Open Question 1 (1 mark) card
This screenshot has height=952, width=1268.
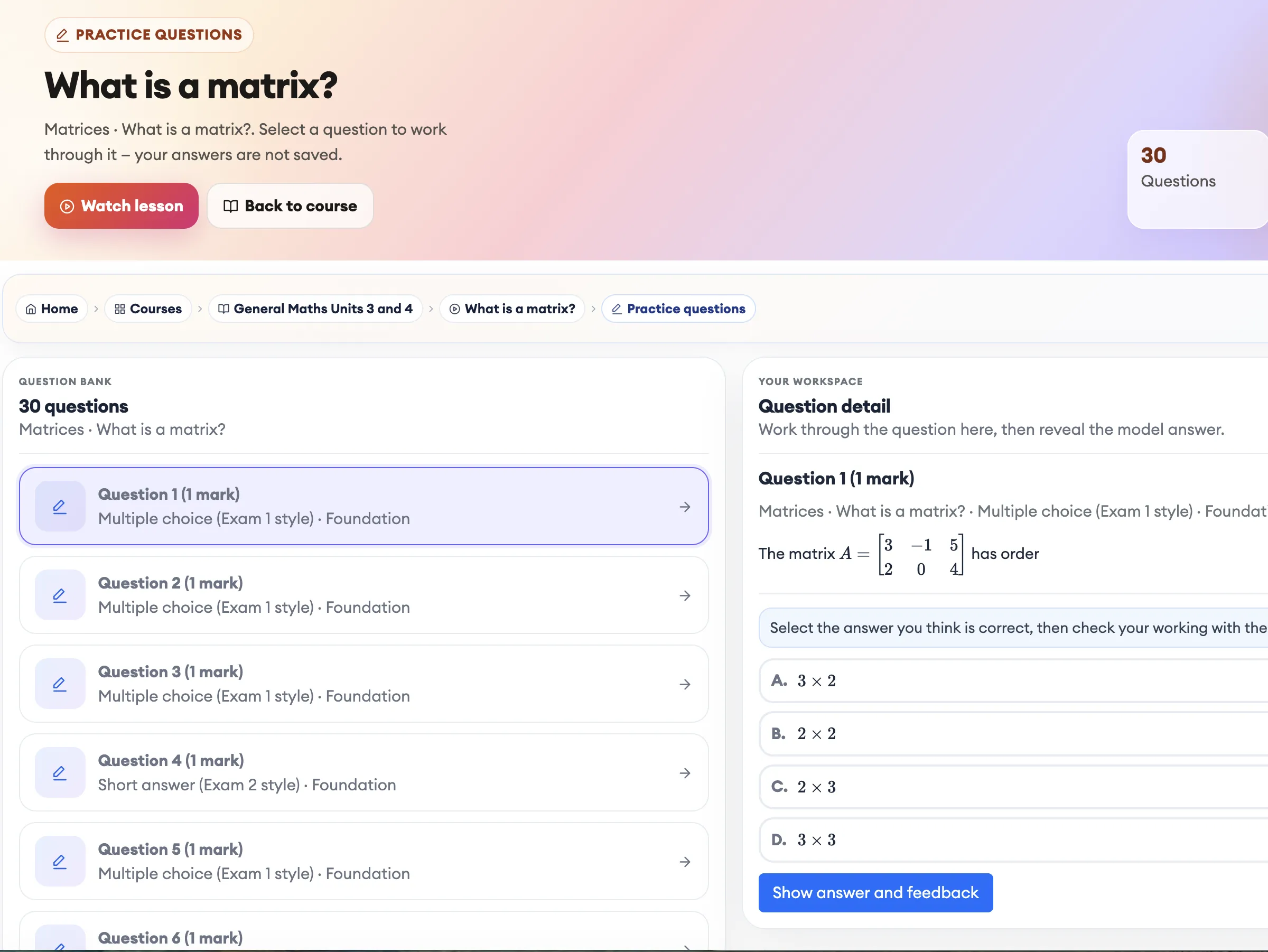(x=364, y=507)
